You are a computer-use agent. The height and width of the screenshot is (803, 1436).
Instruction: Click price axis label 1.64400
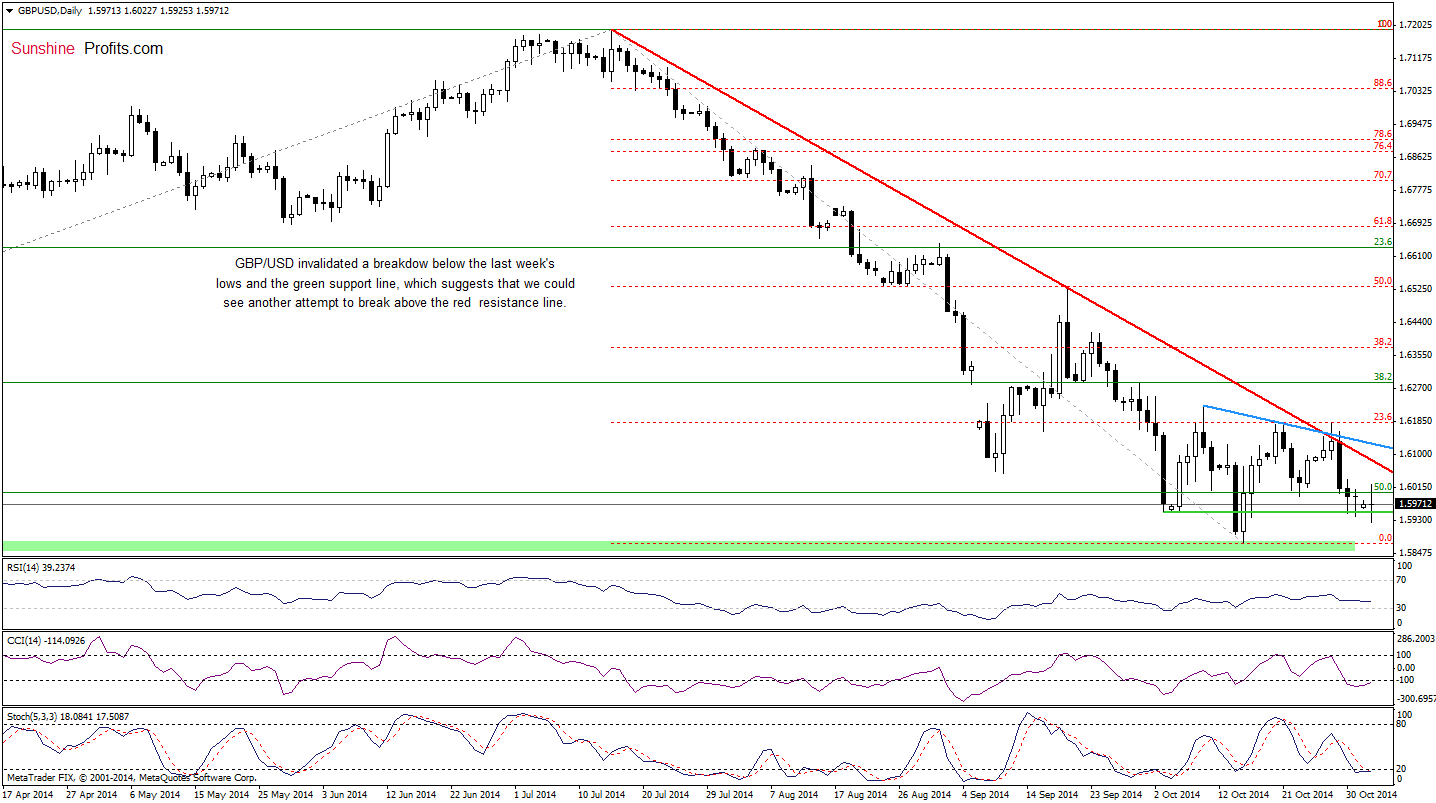(1415, 322)
